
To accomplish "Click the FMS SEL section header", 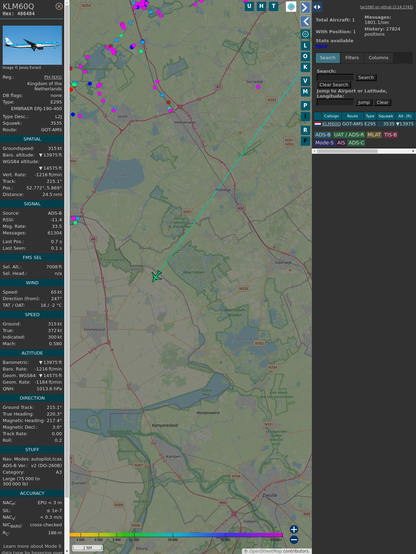I will click(32, 258).
